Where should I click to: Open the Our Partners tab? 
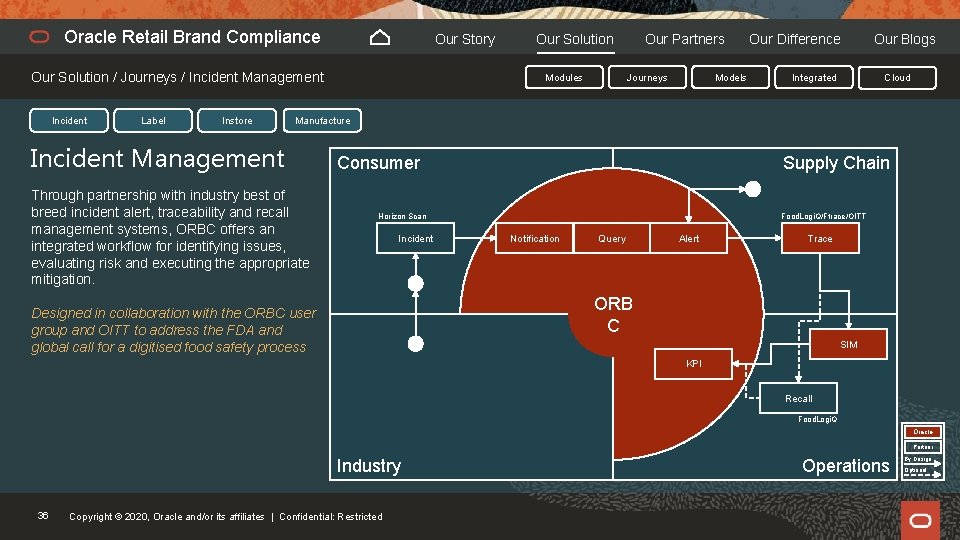[x=684, y=39]
